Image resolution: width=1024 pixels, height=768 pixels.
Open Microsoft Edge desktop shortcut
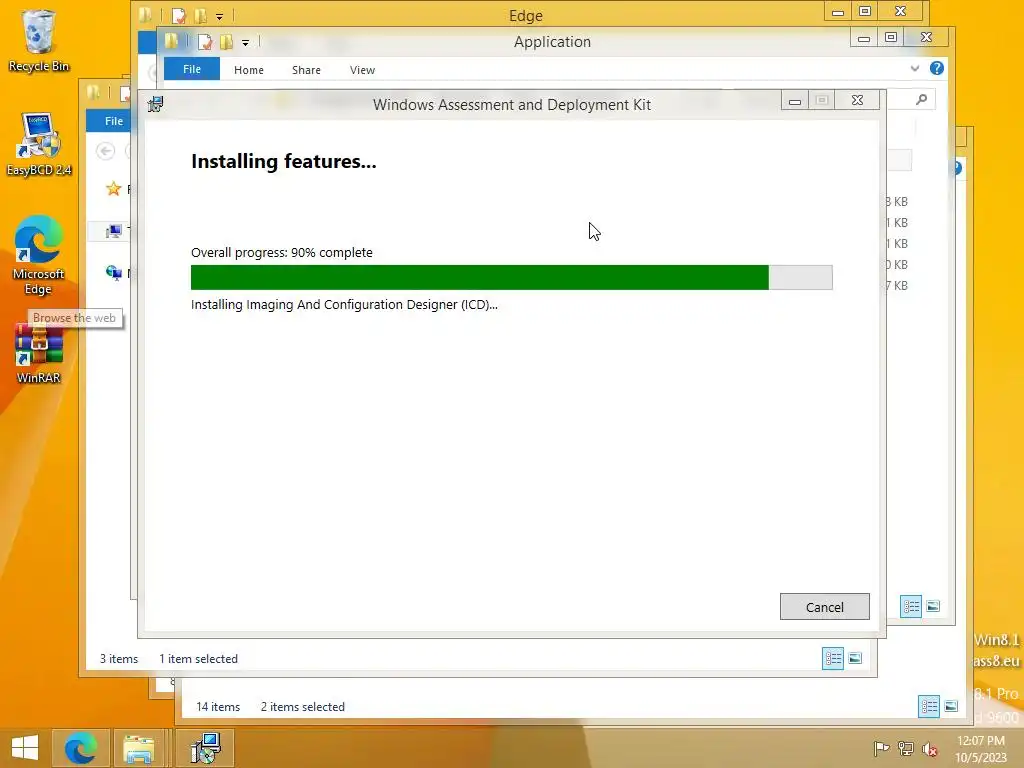click(38, 255)
